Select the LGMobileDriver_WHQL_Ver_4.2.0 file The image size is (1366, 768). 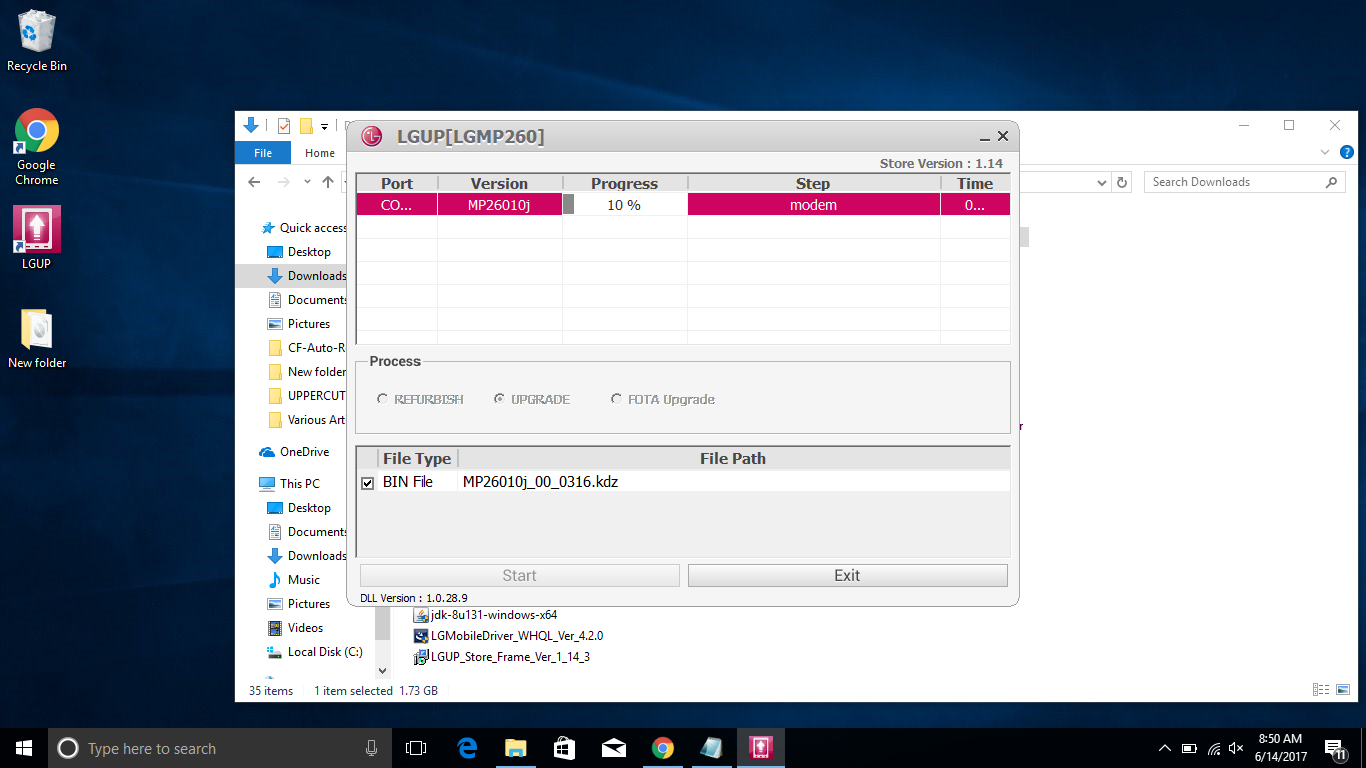tap(509, 636)
